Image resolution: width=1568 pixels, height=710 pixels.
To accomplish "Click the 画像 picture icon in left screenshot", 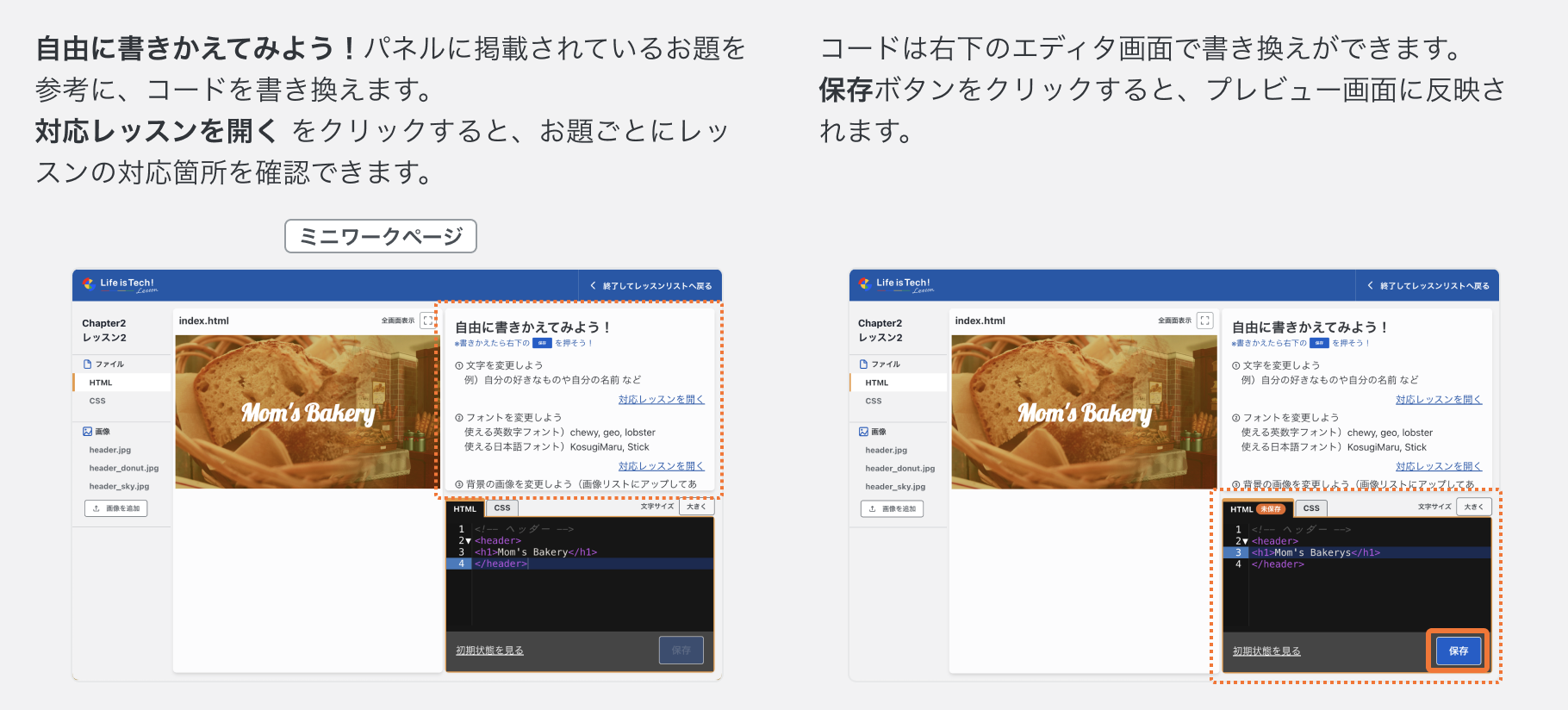I will click(x=87, y=431).
